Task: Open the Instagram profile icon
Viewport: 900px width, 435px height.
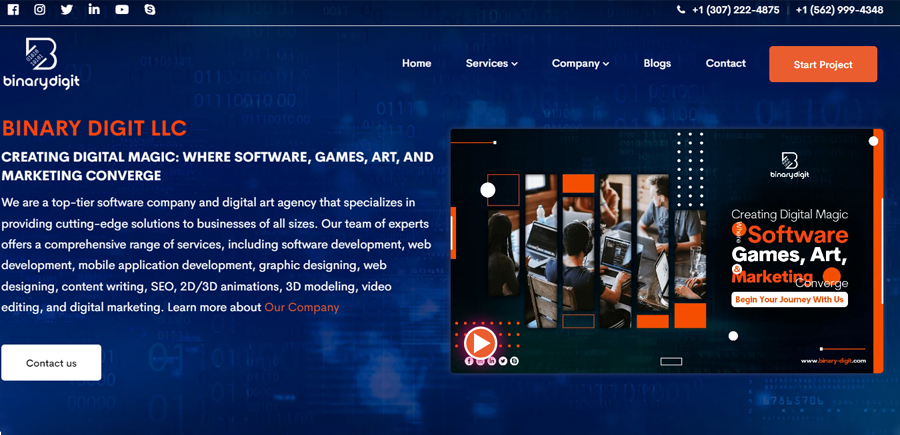Action: [x=40, y=10]
